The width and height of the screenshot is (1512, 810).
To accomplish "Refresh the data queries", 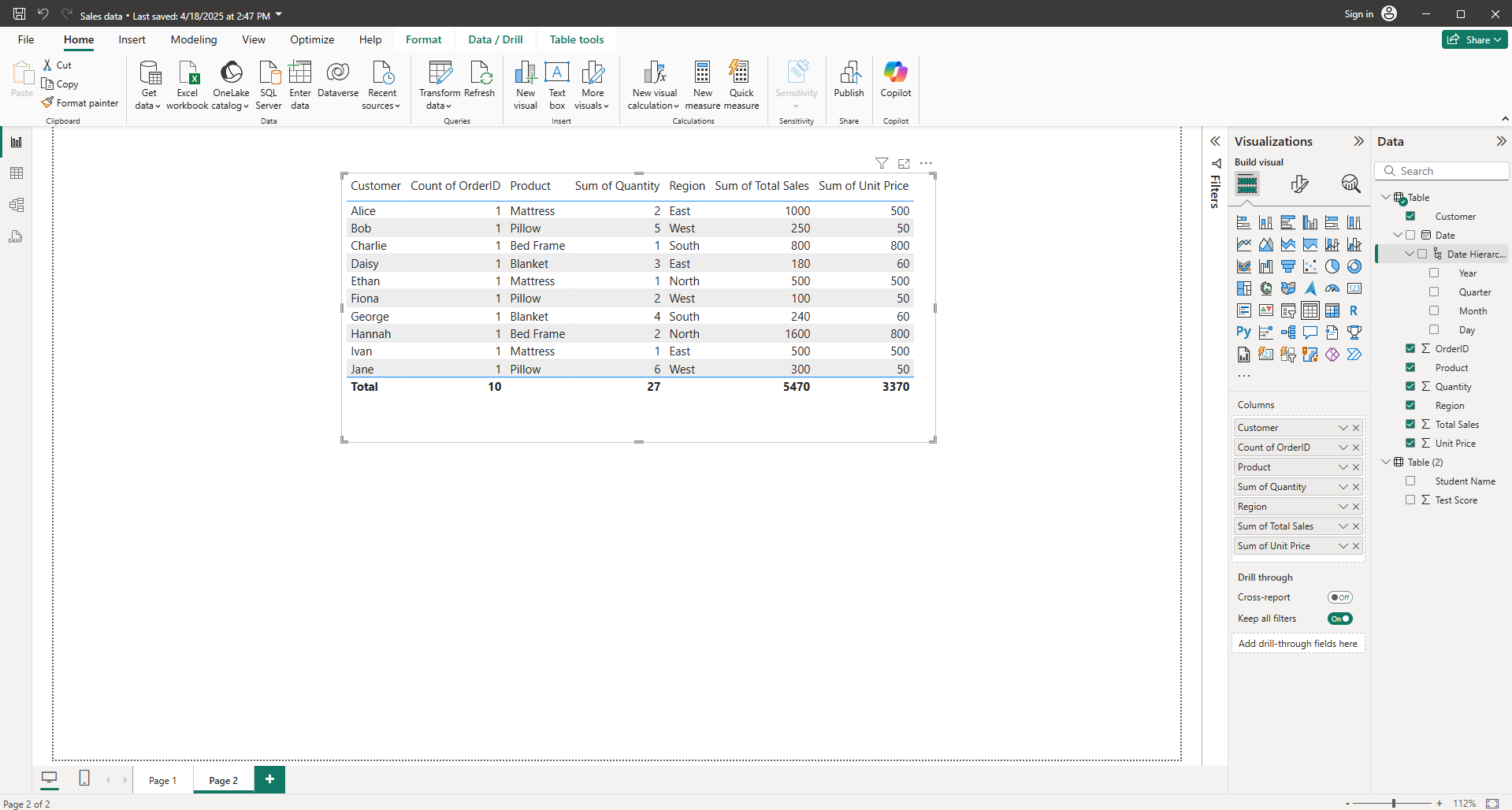I will [479, 80].
